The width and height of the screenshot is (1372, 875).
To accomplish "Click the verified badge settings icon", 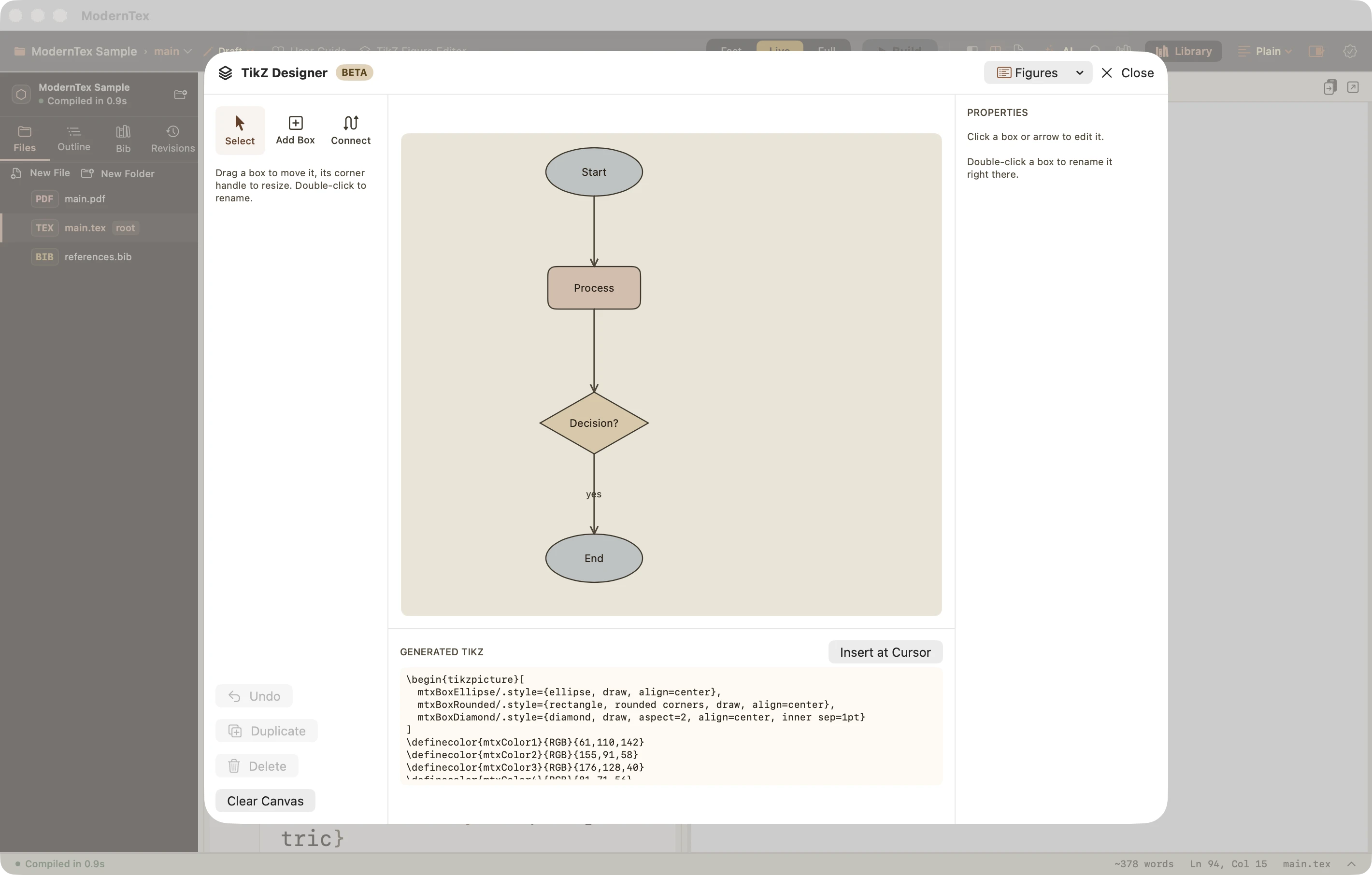I will [1350, 51].
